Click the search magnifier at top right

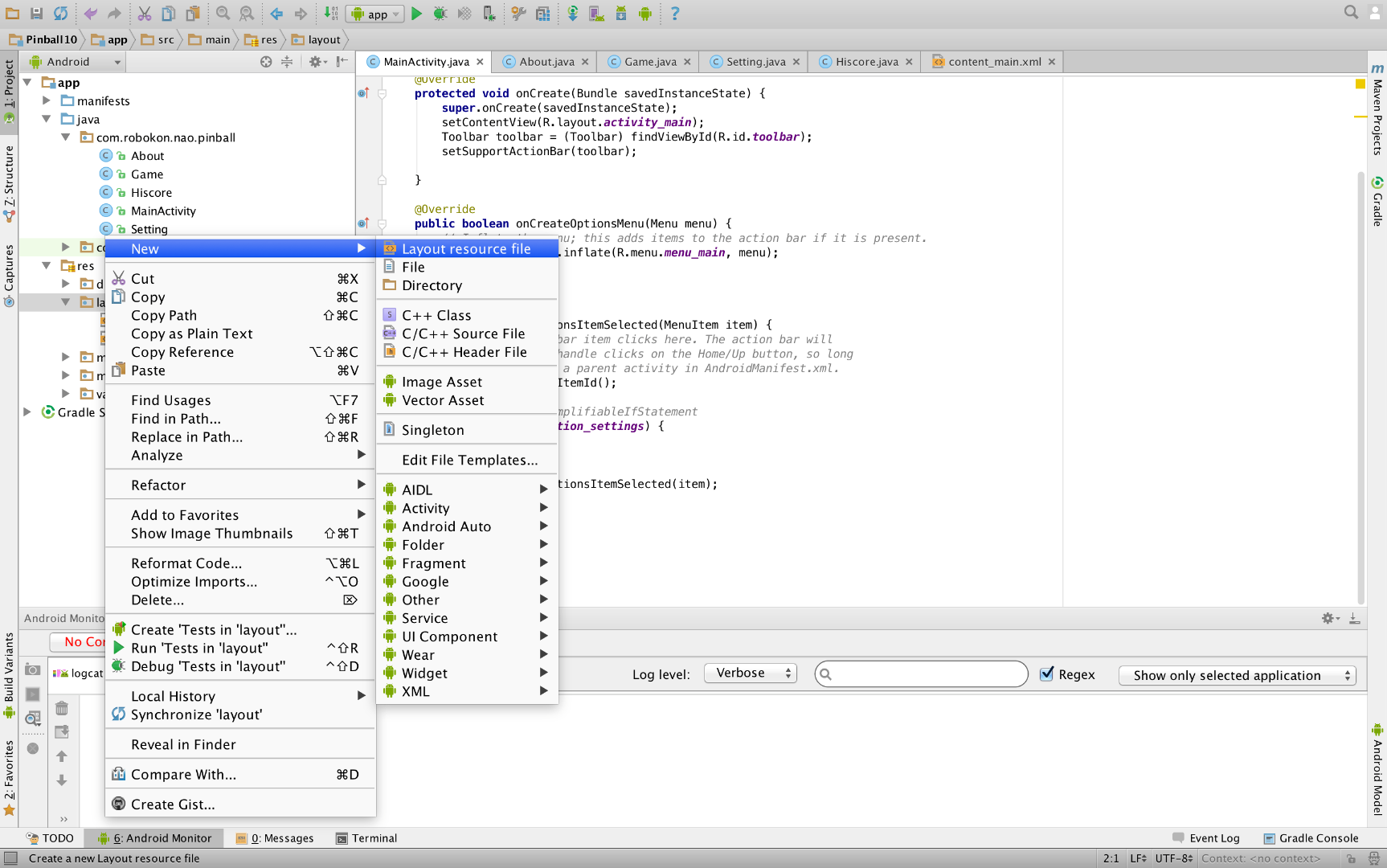[1351, 12]
